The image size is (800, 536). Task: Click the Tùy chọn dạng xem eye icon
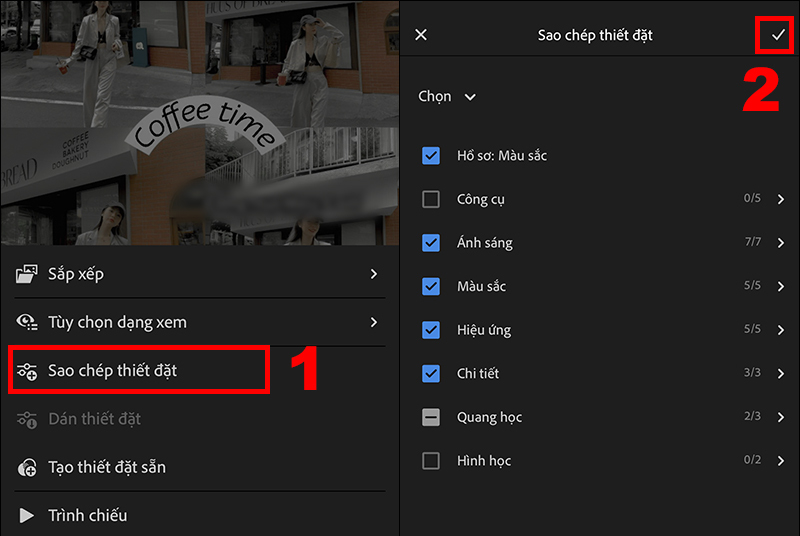[27, 322]
